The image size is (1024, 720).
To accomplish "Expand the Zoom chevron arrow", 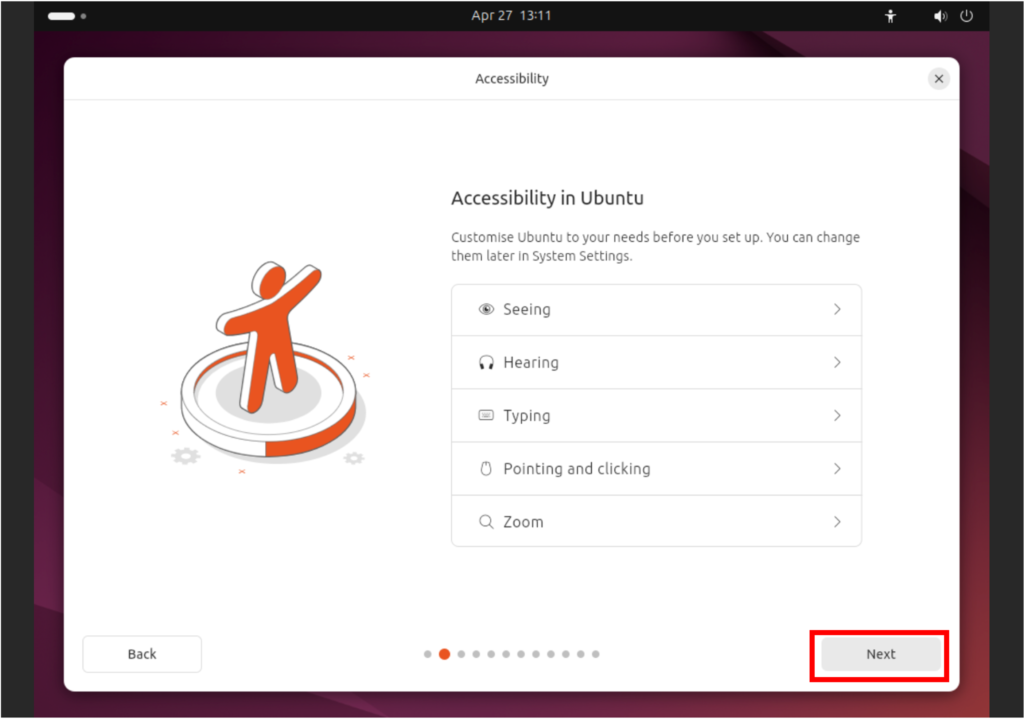I will (837, 521).
